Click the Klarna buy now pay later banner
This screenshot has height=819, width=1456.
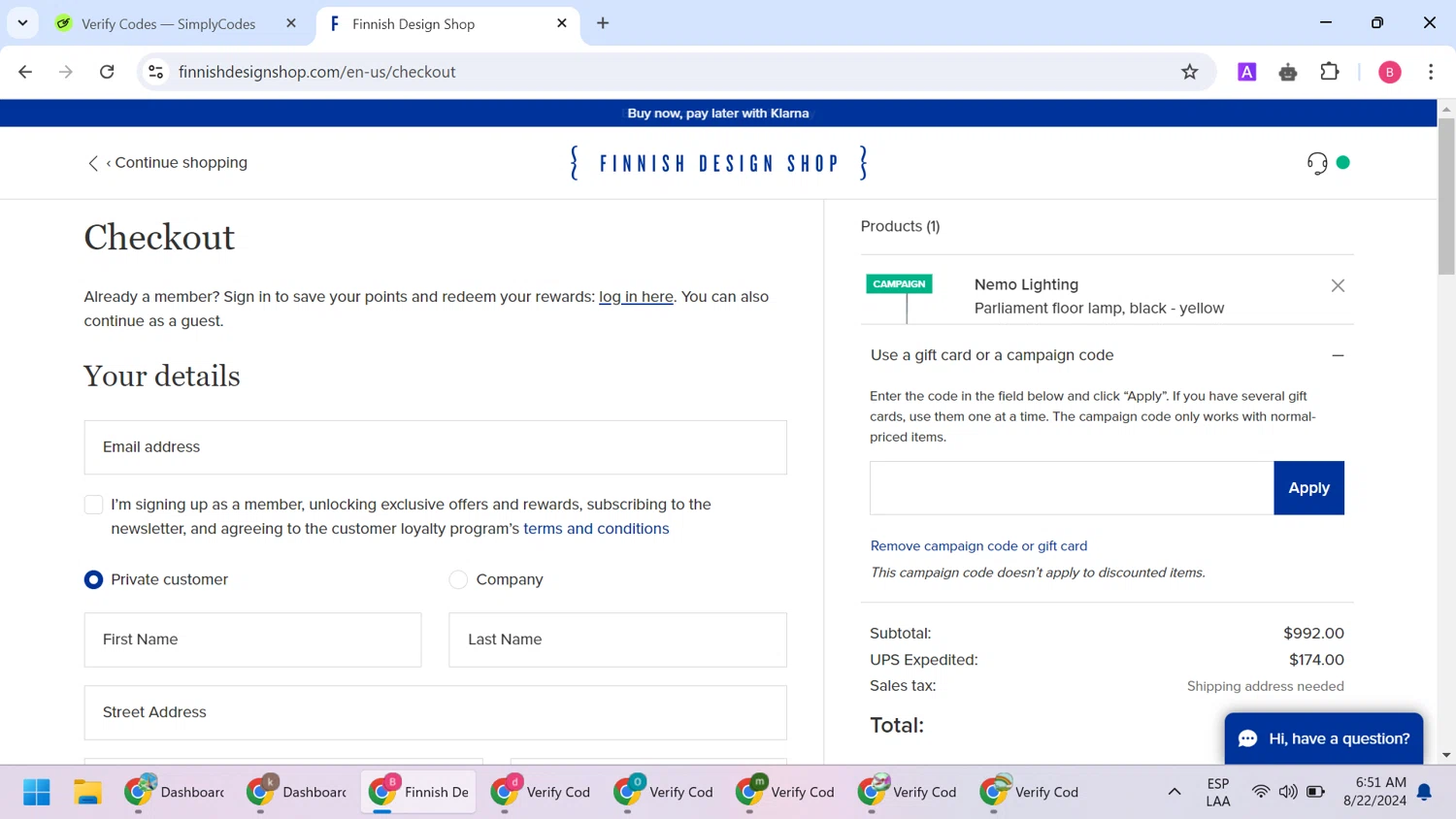click(x=718, y=114)
